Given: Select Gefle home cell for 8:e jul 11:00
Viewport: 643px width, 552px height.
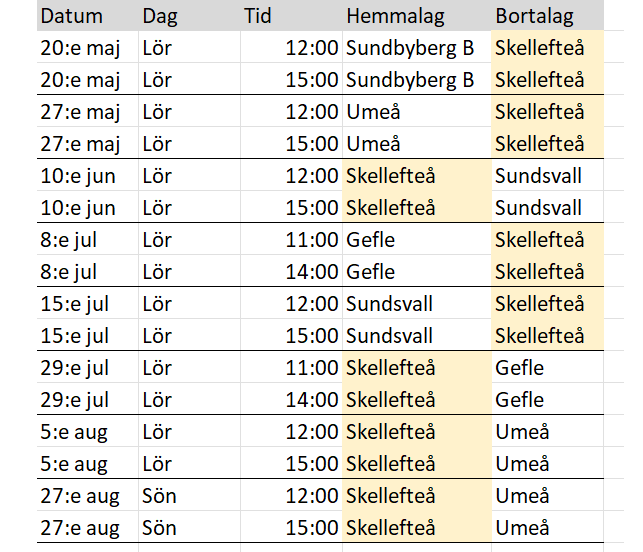Looking at the screenshot, I should click(370, 240).
